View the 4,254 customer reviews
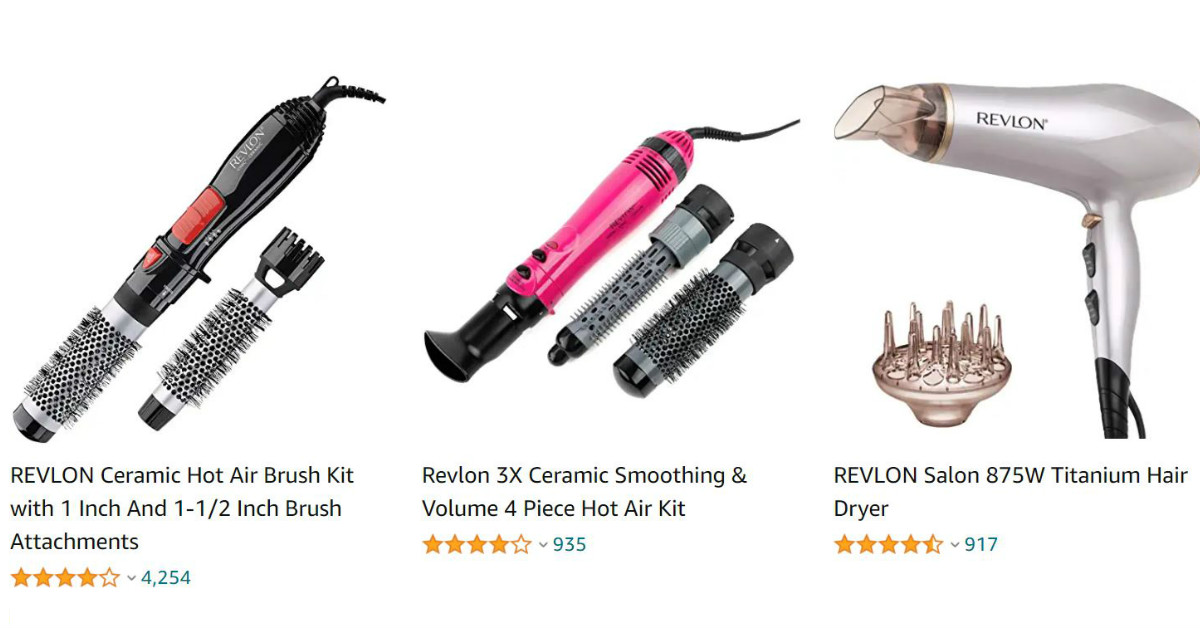Image resolution: width=1200 pixels, height=630 pixels. click(166, 578)
